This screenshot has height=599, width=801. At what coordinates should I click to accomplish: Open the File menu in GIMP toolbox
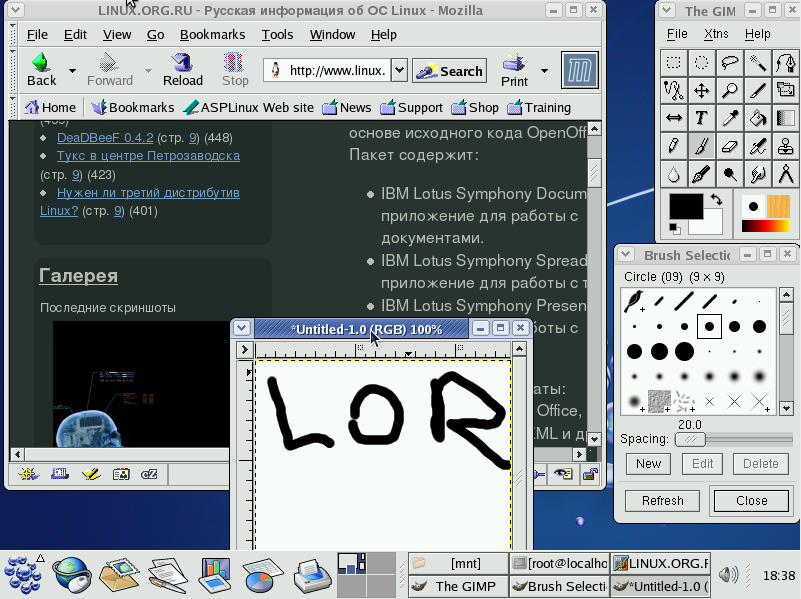(x=677, y=34)
